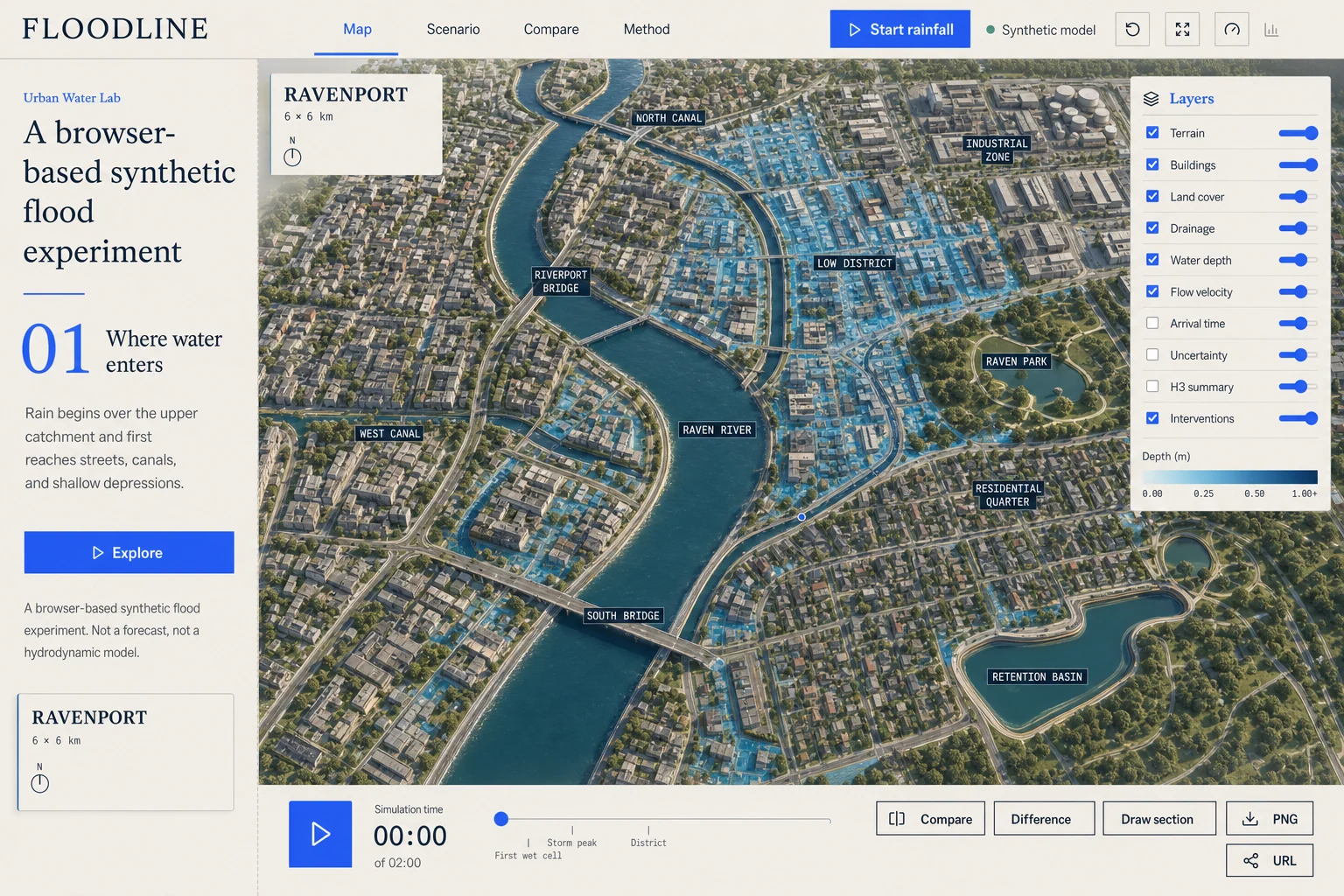Click the compass in the Ravenport map card
The image size is (1344, 896).
pos(292,157)
